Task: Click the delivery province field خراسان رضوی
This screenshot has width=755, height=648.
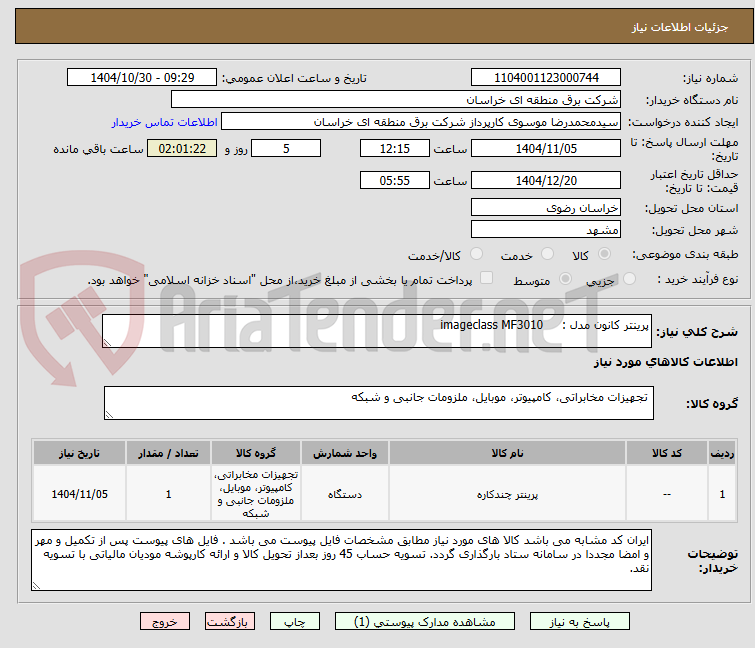Action: [x=546, y=207]
